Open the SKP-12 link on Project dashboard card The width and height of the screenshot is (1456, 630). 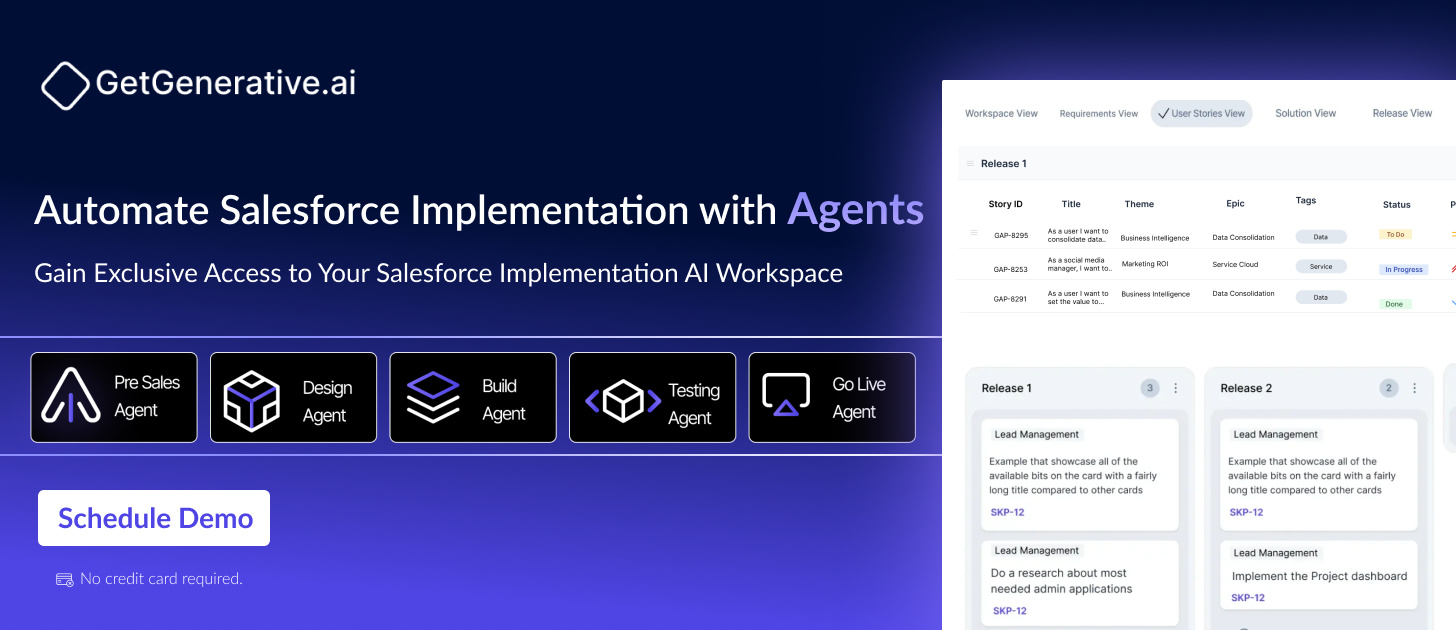point(1247,598)
